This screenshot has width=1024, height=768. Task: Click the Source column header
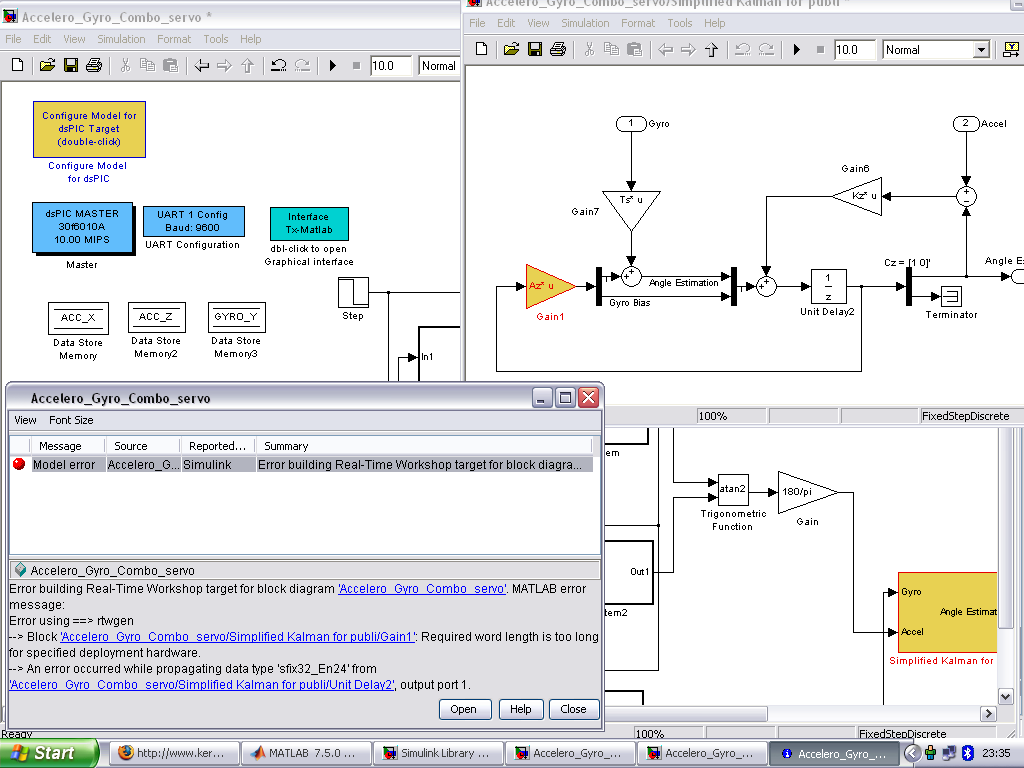(142, 446)
